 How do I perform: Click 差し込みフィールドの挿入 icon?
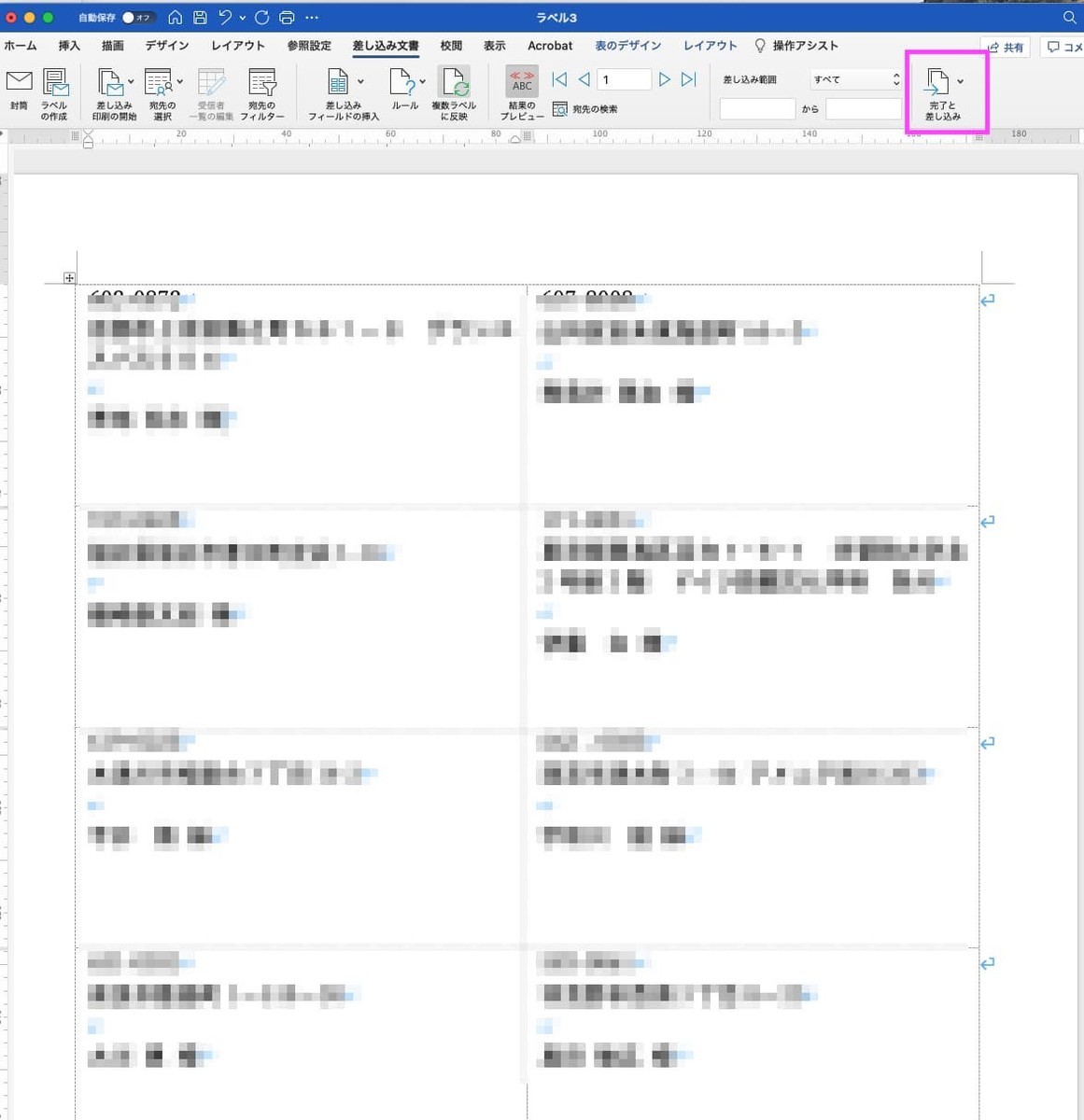[x=338, y=82]
